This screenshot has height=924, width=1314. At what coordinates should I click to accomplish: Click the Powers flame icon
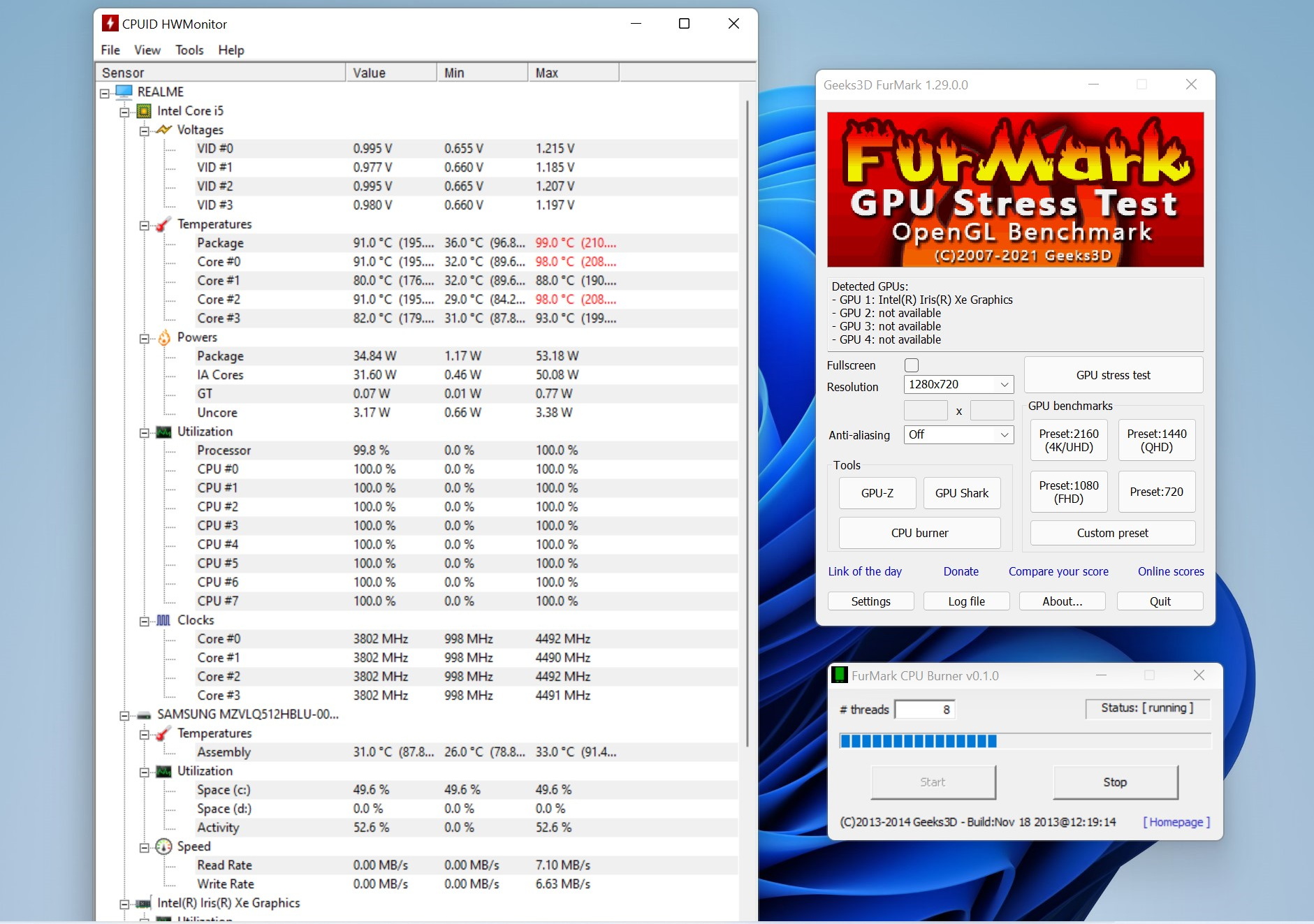click(163, 337)
